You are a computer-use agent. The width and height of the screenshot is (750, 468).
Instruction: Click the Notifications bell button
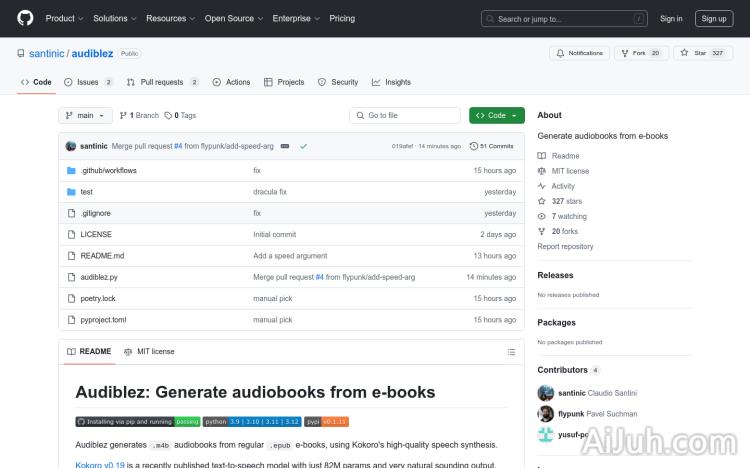click(x=579, y=53)
